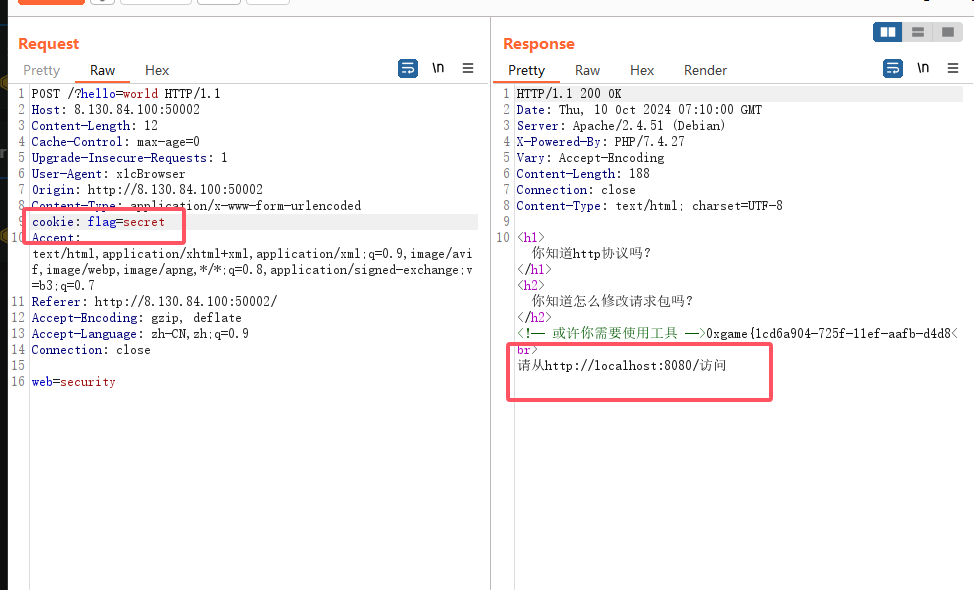This screenshot has height=590, width=974.
Task: Open Response panel hamburger options menu
Action: click(953, 69)
